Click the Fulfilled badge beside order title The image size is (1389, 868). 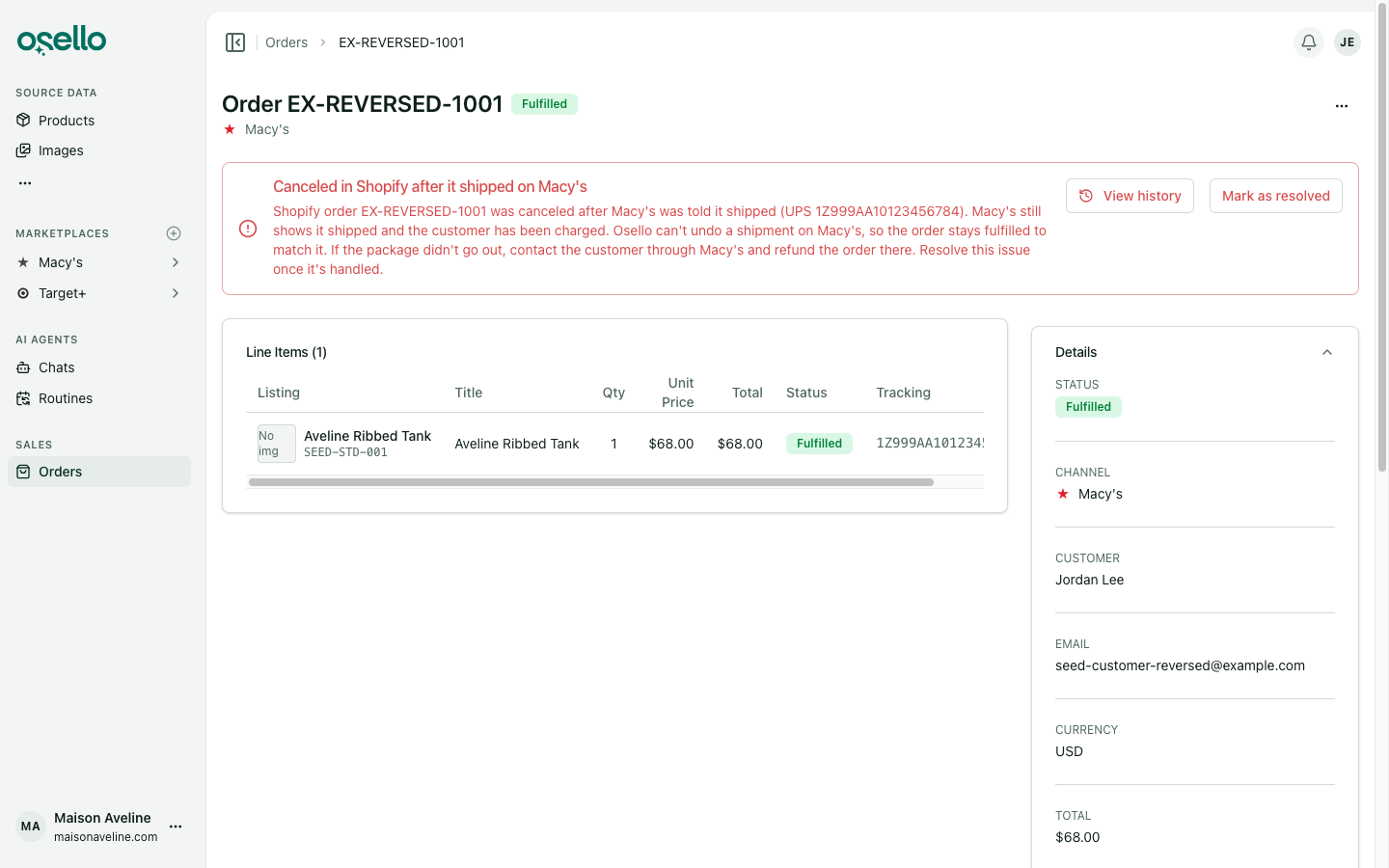[544, 104]
